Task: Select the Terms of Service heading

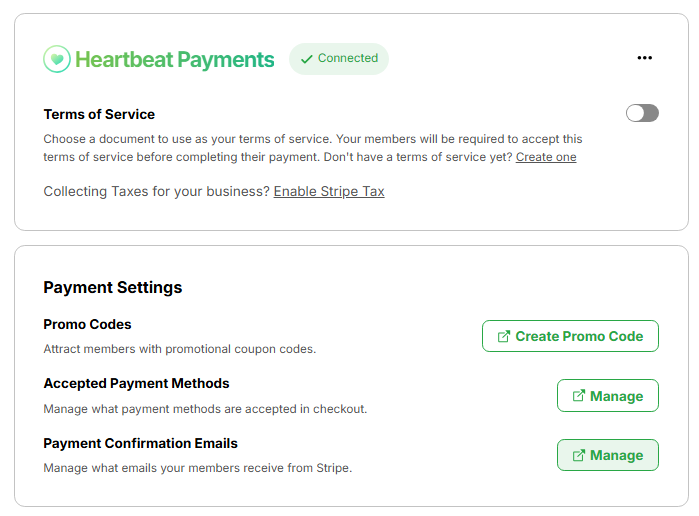Action: coord(99,114)
